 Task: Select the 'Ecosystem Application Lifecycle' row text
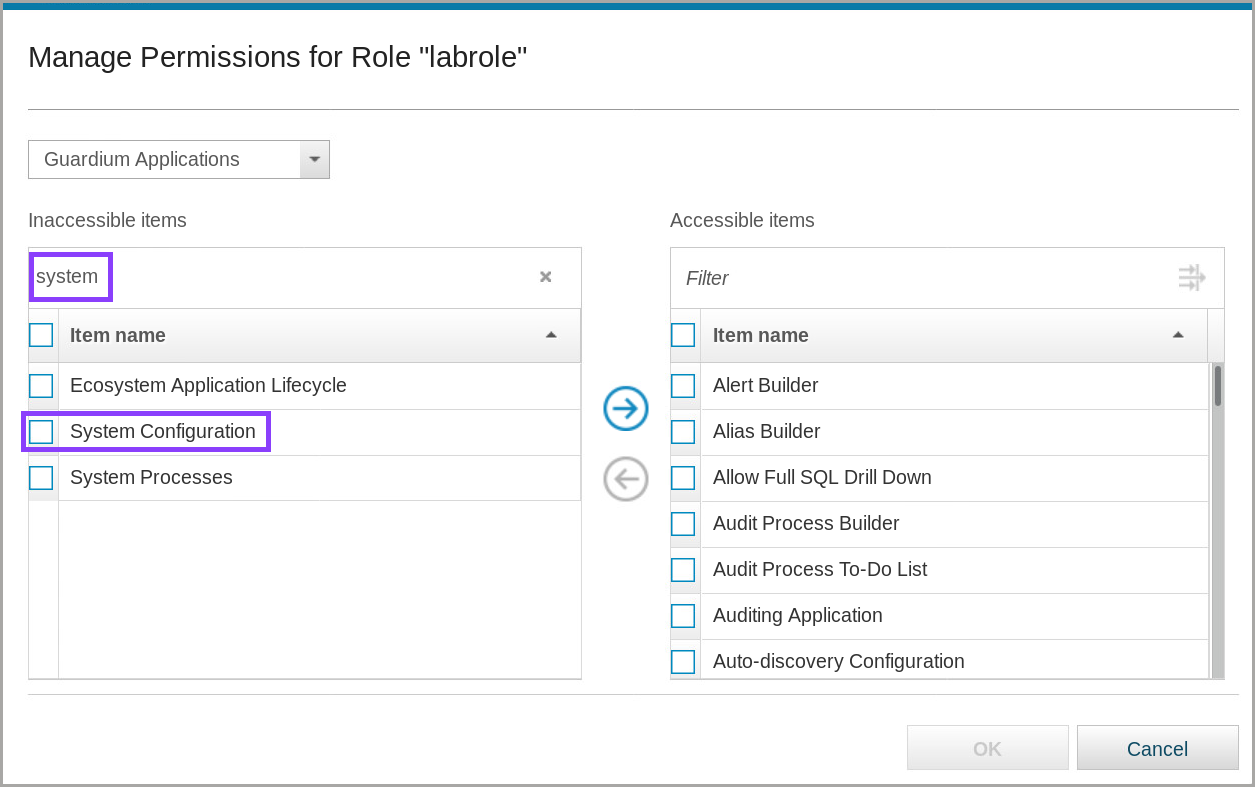(x=208, y=385)
